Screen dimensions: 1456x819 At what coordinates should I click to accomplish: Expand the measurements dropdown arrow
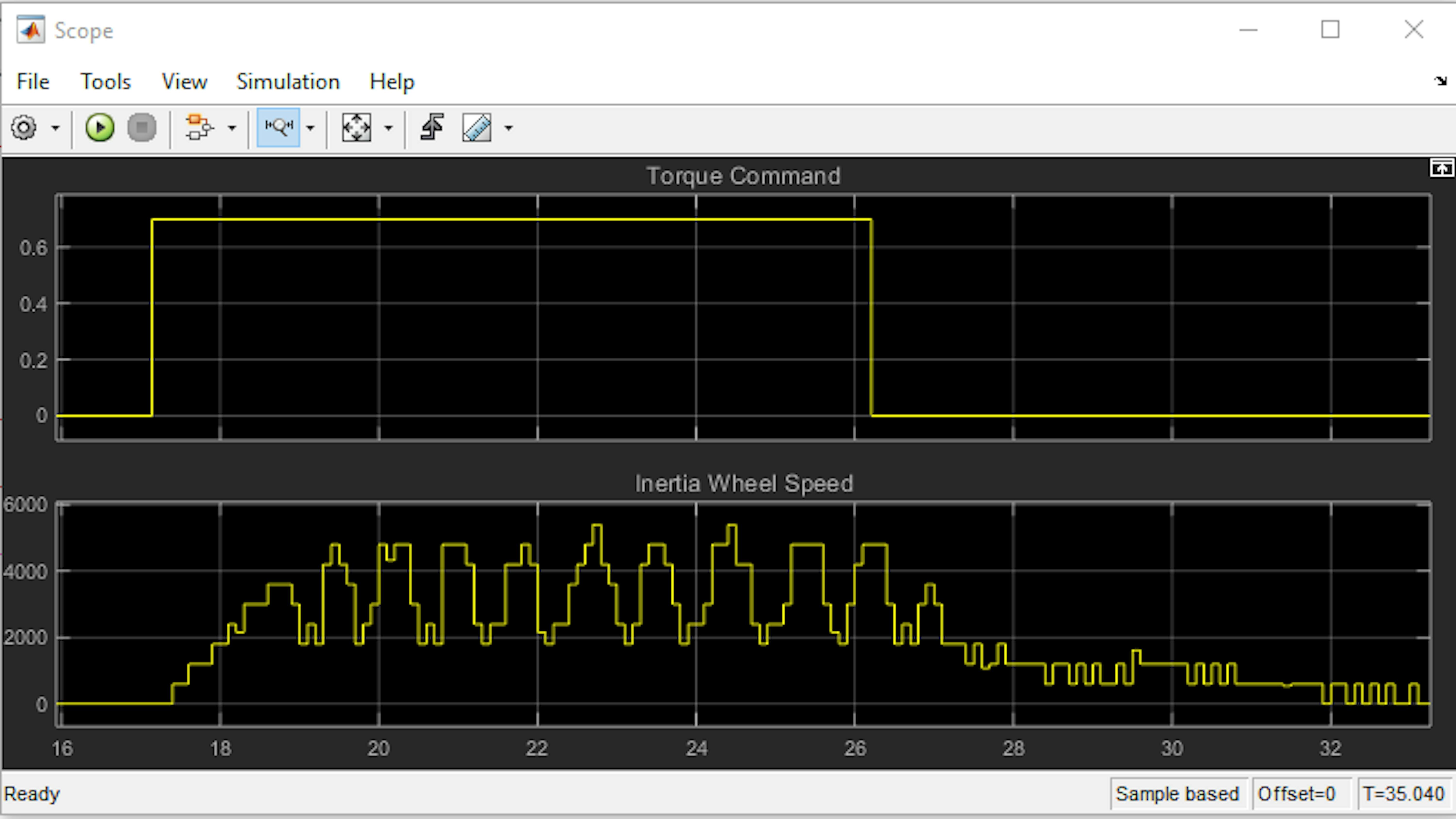pyautogui.click(x=509, y=128)
